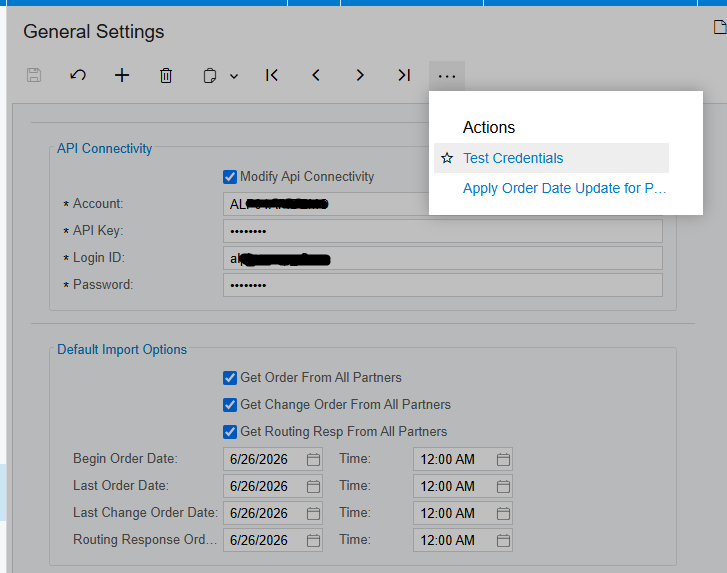
Task: Click the Clipboard copy-paste icon
Action: pos(210,76)
